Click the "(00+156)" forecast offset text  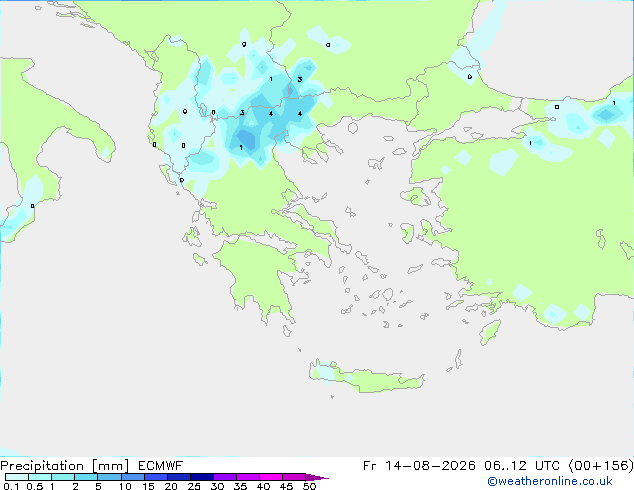pyautogui.click(x=601, y=466)
